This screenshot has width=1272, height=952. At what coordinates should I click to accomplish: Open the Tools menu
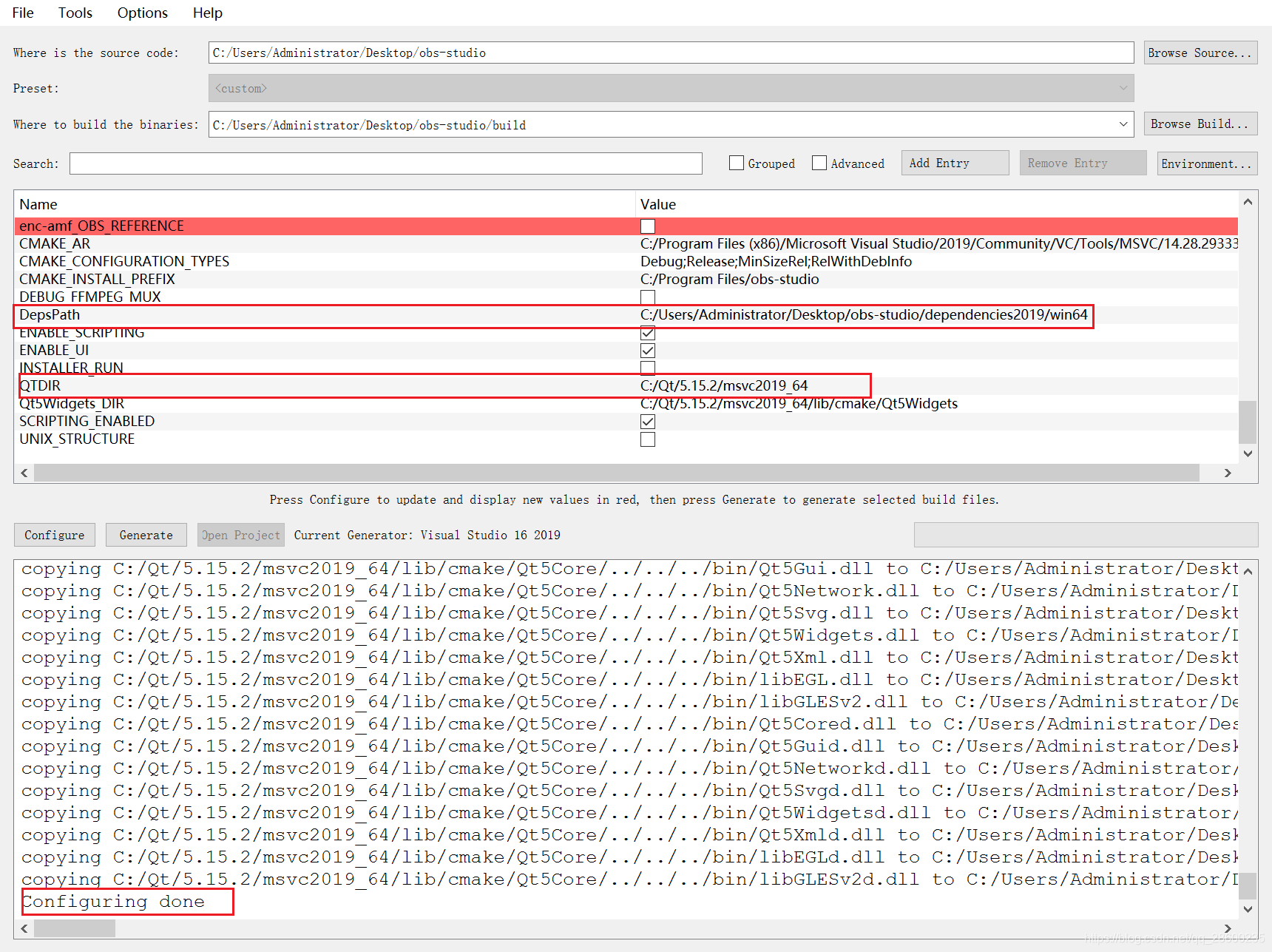[75, 13]
